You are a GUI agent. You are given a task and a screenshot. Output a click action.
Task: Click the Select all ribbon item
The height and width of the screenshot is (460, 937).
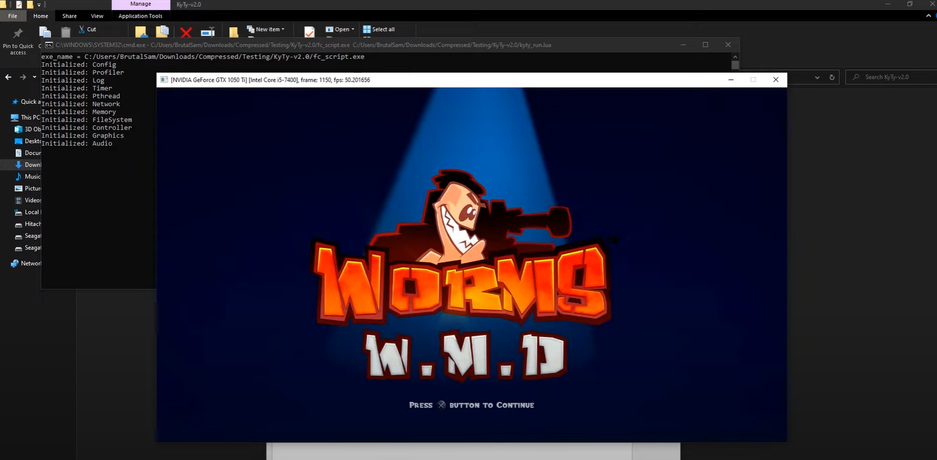click(378, 29)
